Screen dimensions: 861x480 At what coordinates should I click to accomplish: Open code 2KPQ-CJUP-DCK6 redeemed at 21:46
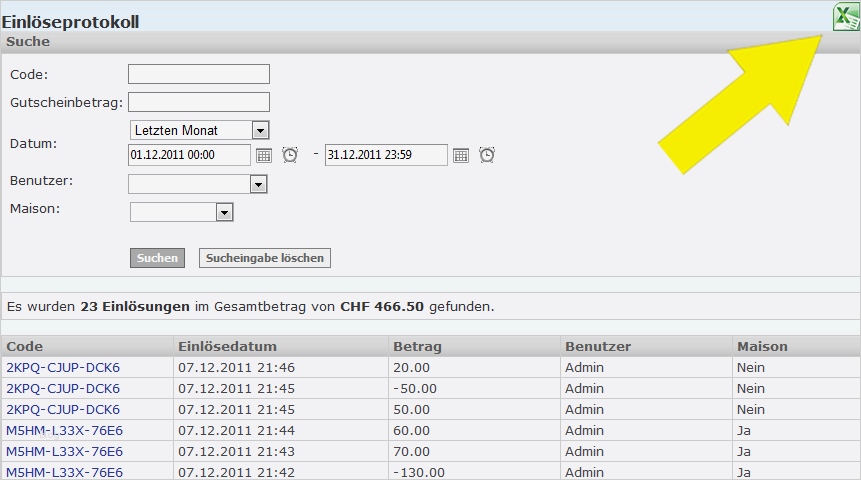pyautogui.click(x=63, y=367)
